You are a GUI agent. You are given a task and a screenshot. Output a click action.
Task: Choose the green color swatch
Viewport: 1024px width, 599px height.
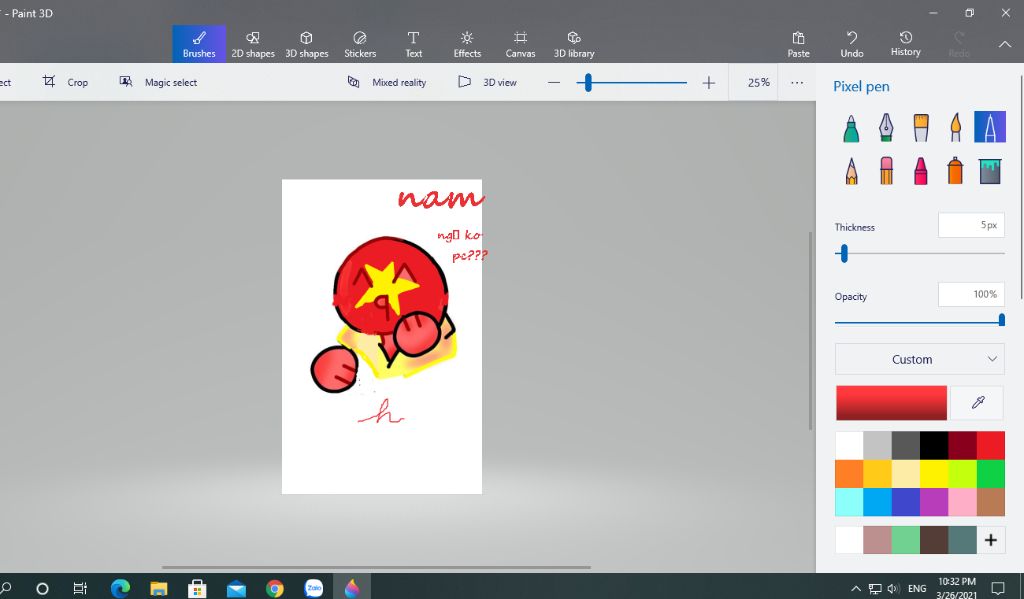(x=991, y=474)
